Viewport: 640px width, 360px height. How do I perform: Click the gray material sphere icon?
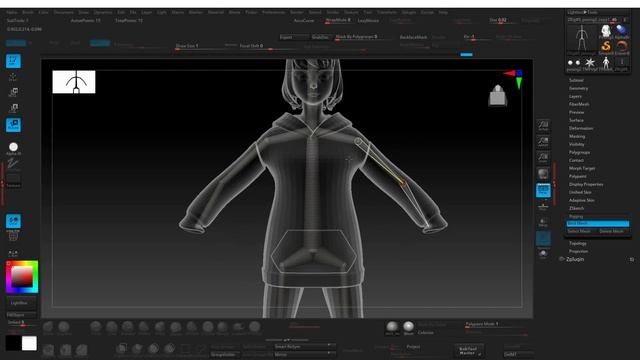pyautogui.click(x=392, y=327)
